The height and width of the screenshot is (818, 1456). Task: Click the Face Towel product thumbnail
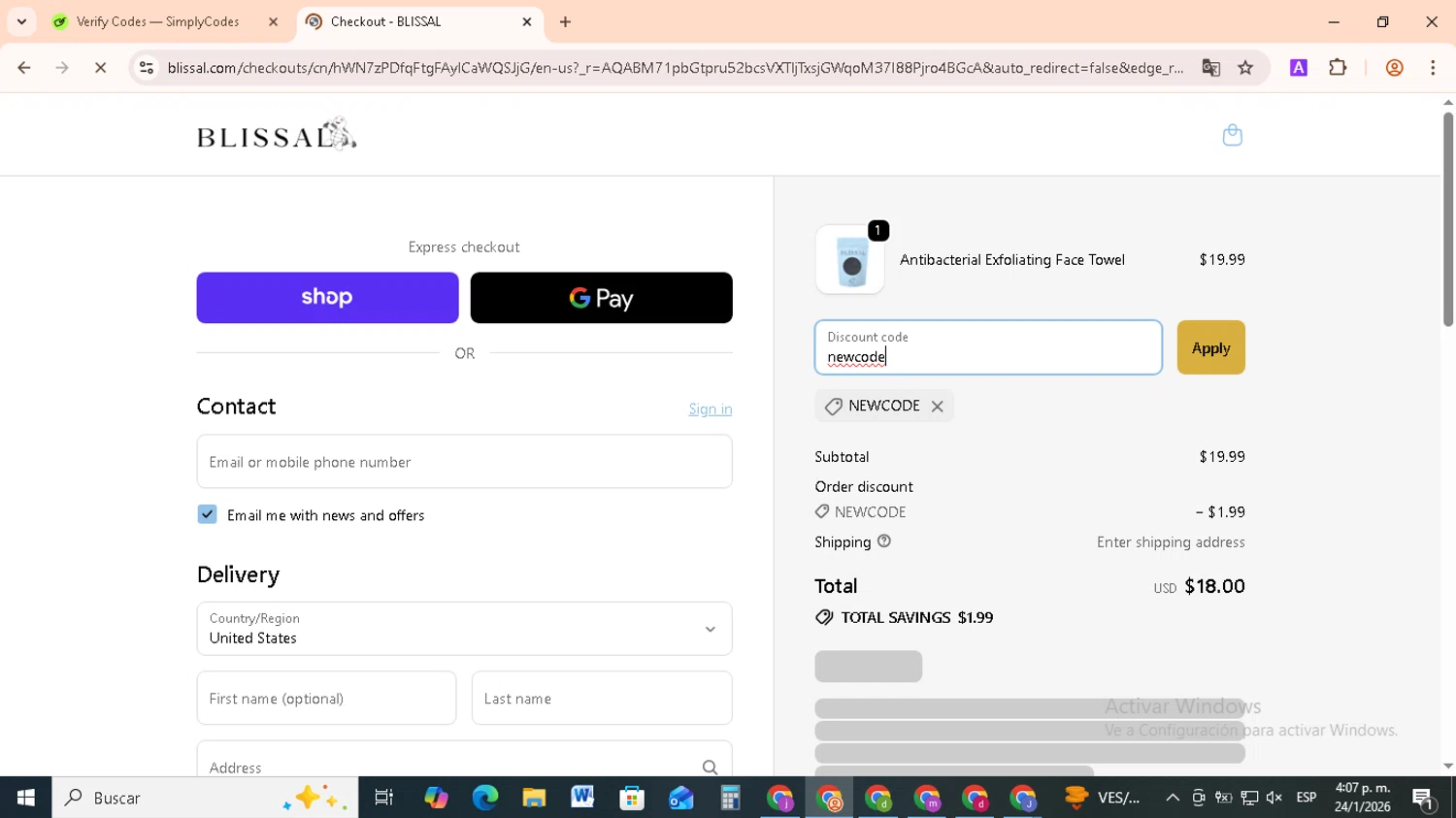(x=850, y=259)
